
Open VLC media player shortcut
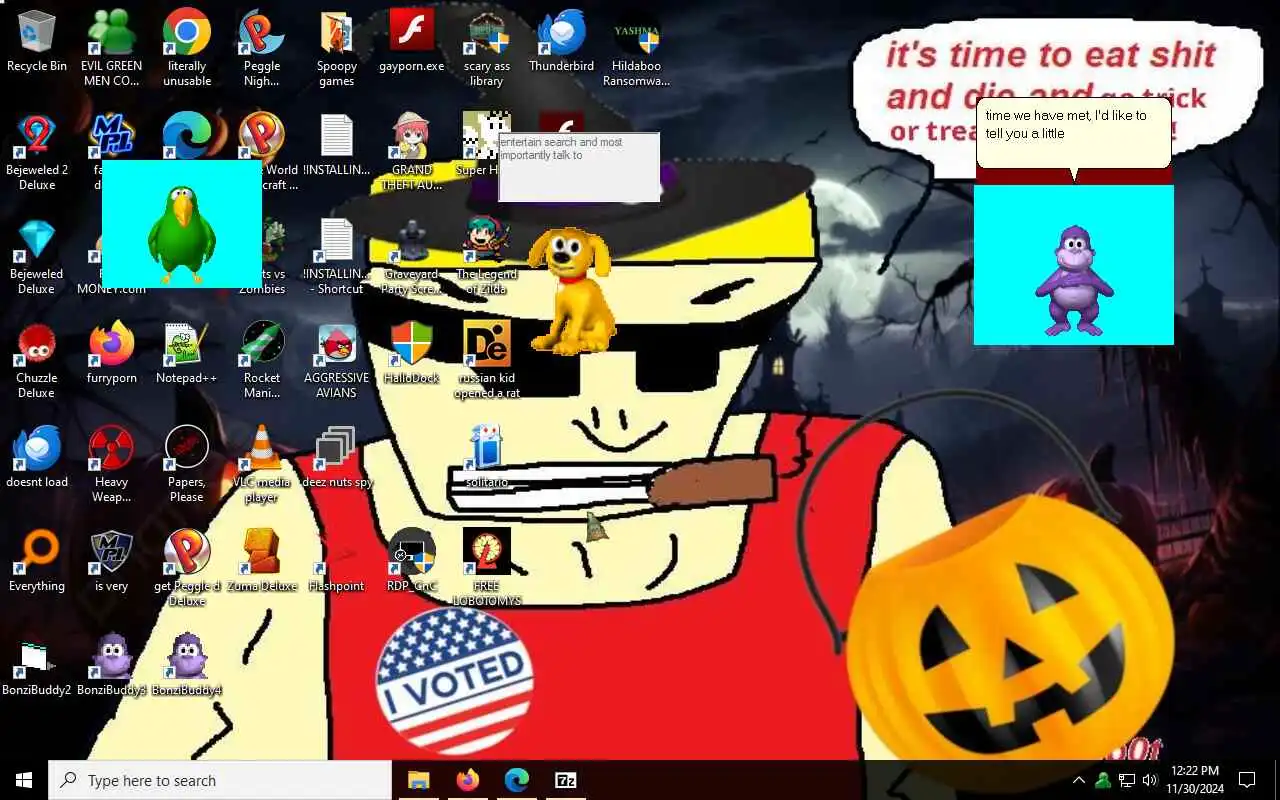pos(261,464)
